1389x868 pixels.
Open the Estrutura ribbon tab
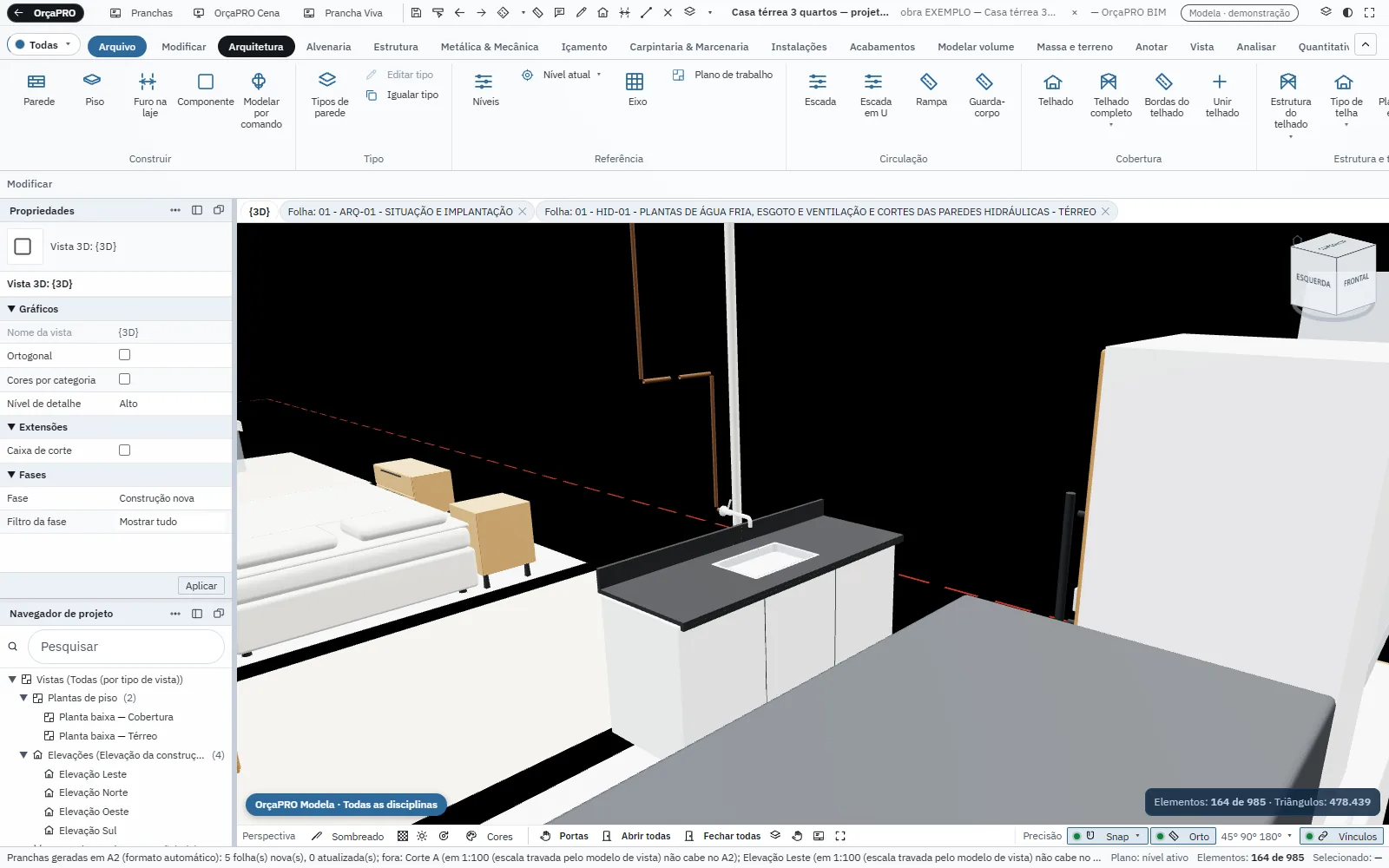[395, 47]
